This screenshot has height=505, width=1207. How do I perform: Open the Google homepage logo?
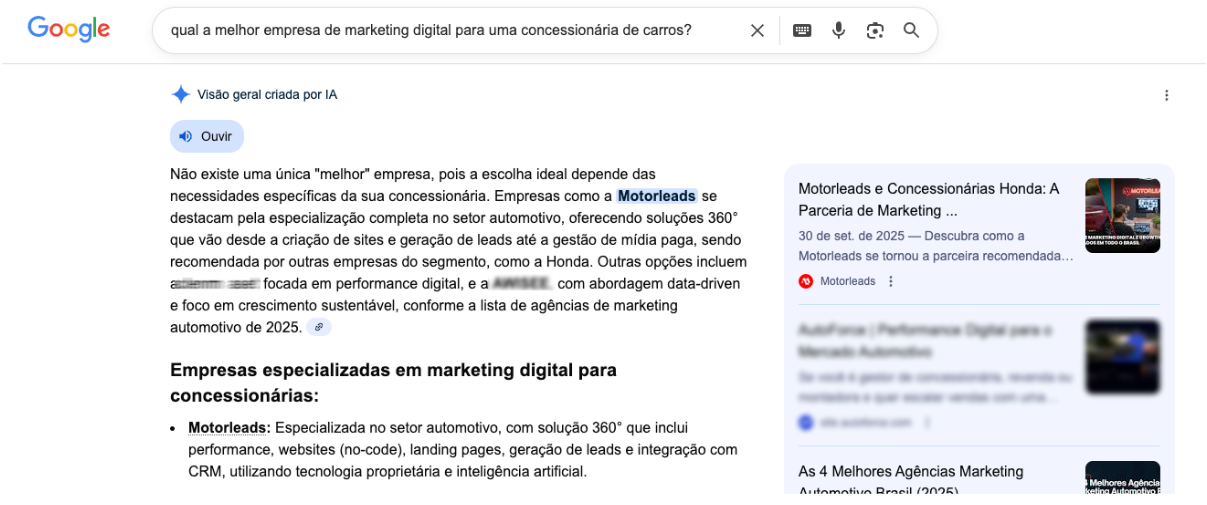point(69,29)
